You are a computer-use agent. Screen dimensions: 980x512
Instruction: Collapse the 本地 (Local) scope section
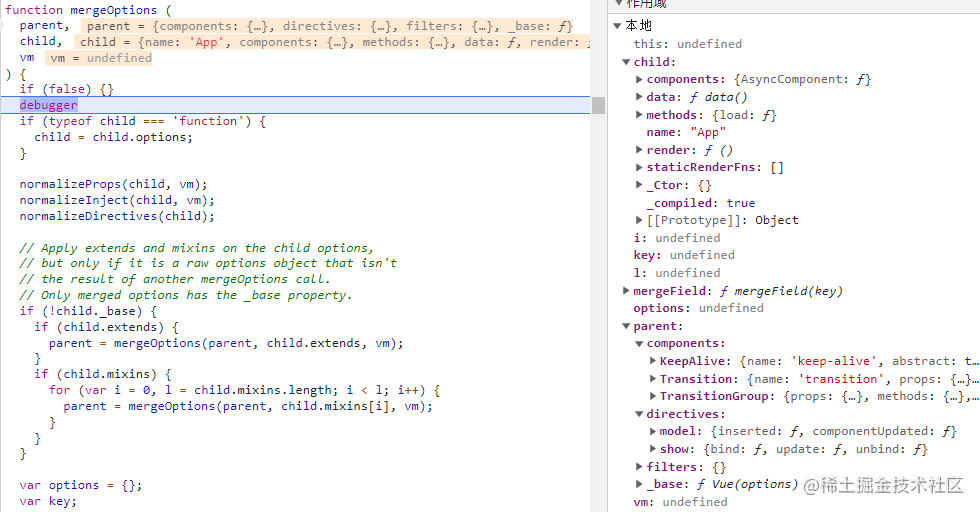pos(617,26)
